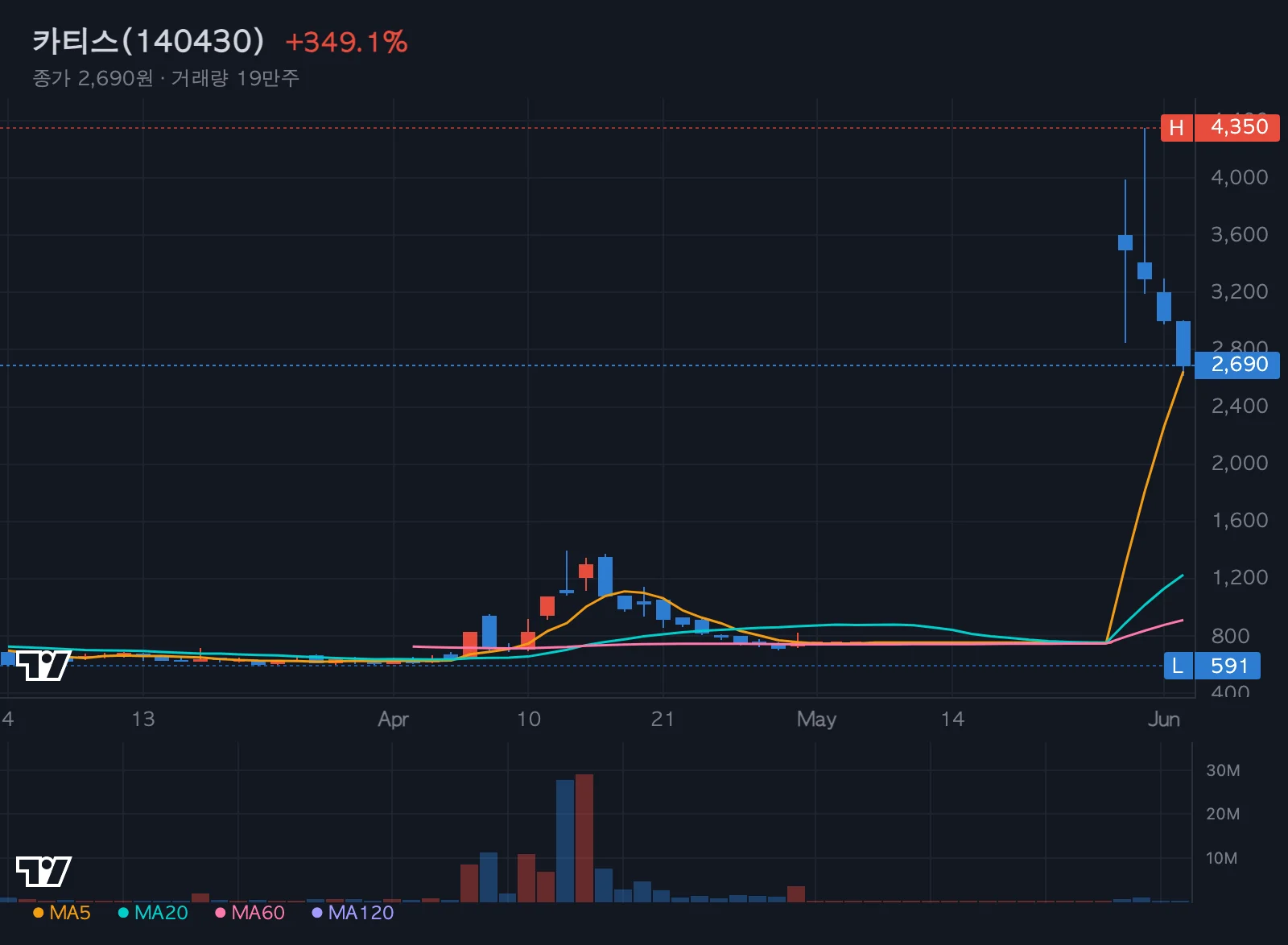The image size is (1288, 945).
Task: Click the 2,000 price axis label
Action: [x=1239, y=463]
